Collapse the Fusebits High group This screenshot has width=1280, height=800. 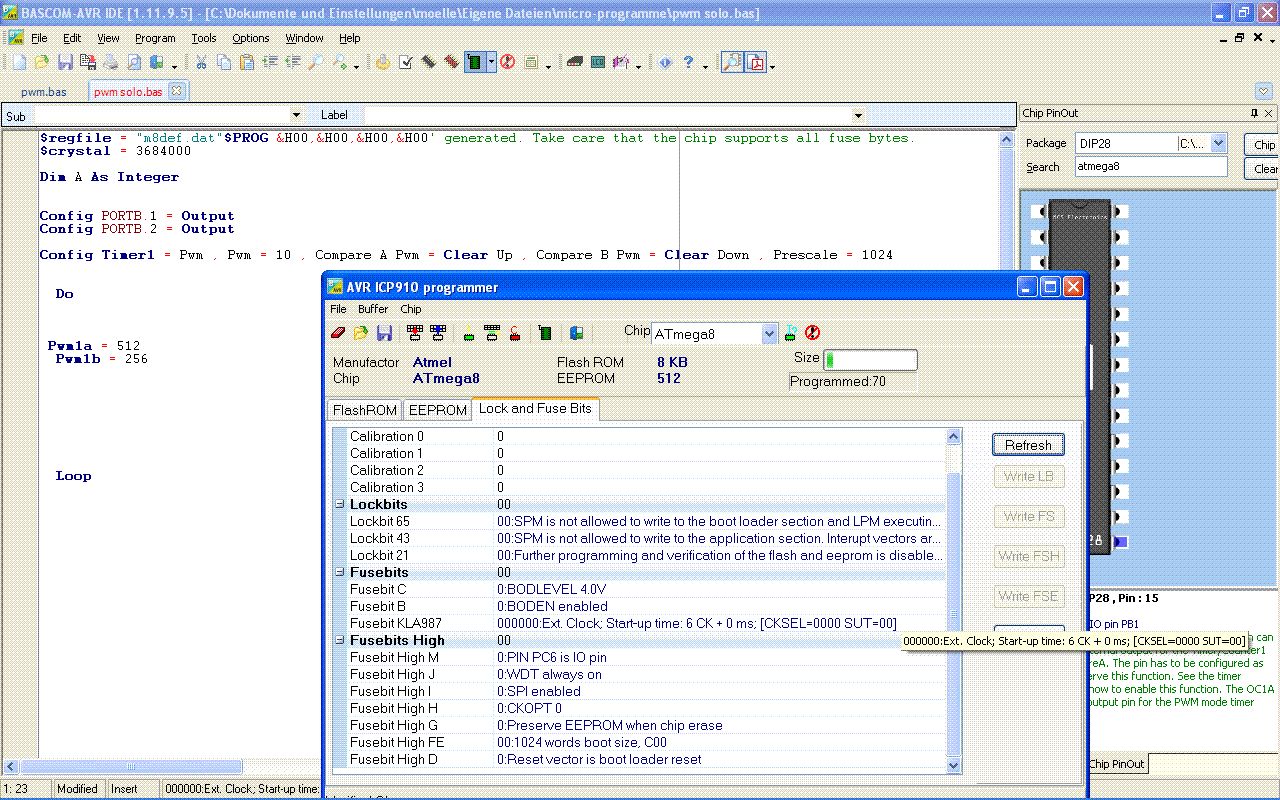[340, 641]
